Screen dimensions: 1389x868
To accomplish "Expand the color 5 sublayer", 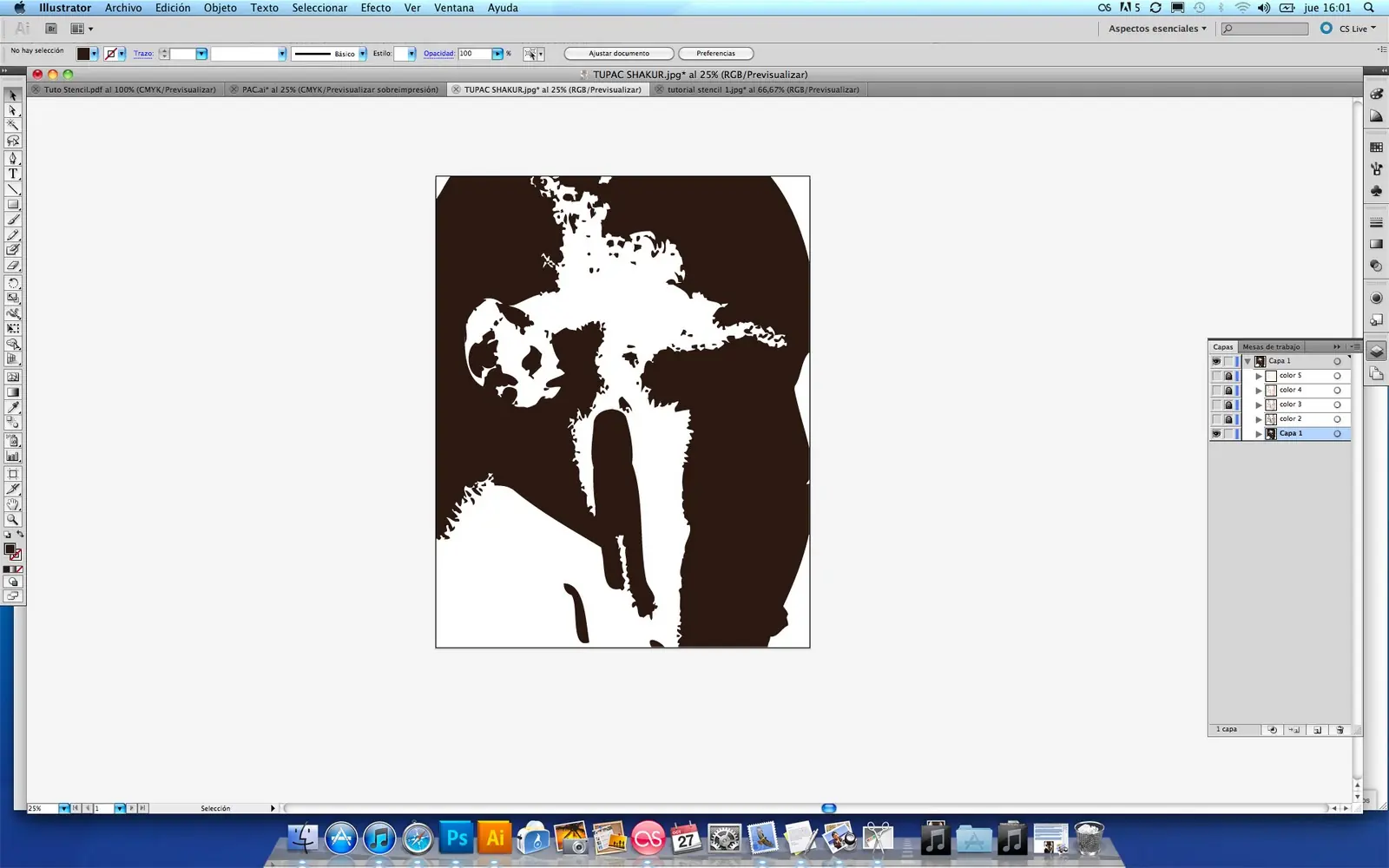I will (x=1259, y=376).
